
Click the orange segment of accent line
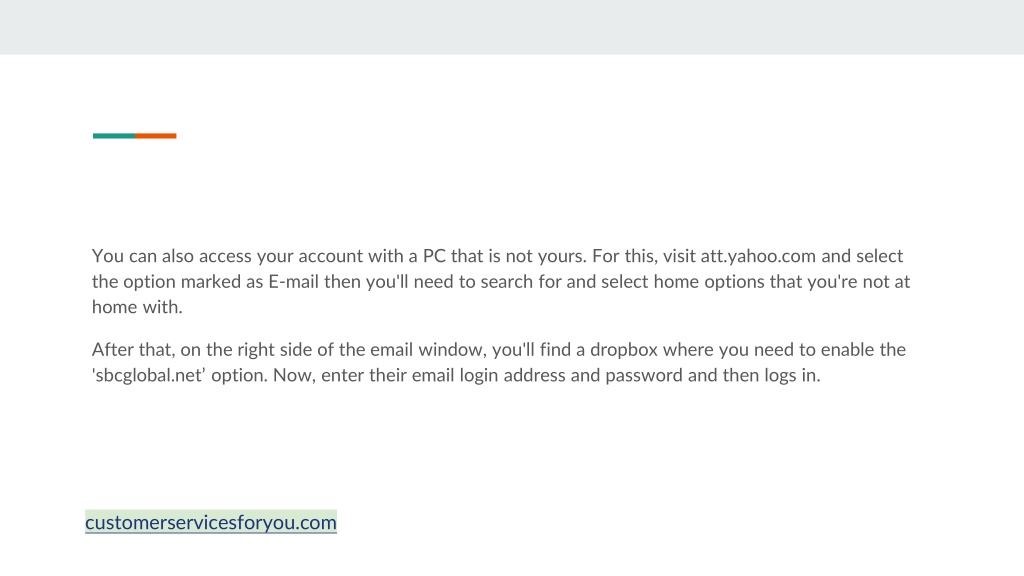(x=155, y=136)
